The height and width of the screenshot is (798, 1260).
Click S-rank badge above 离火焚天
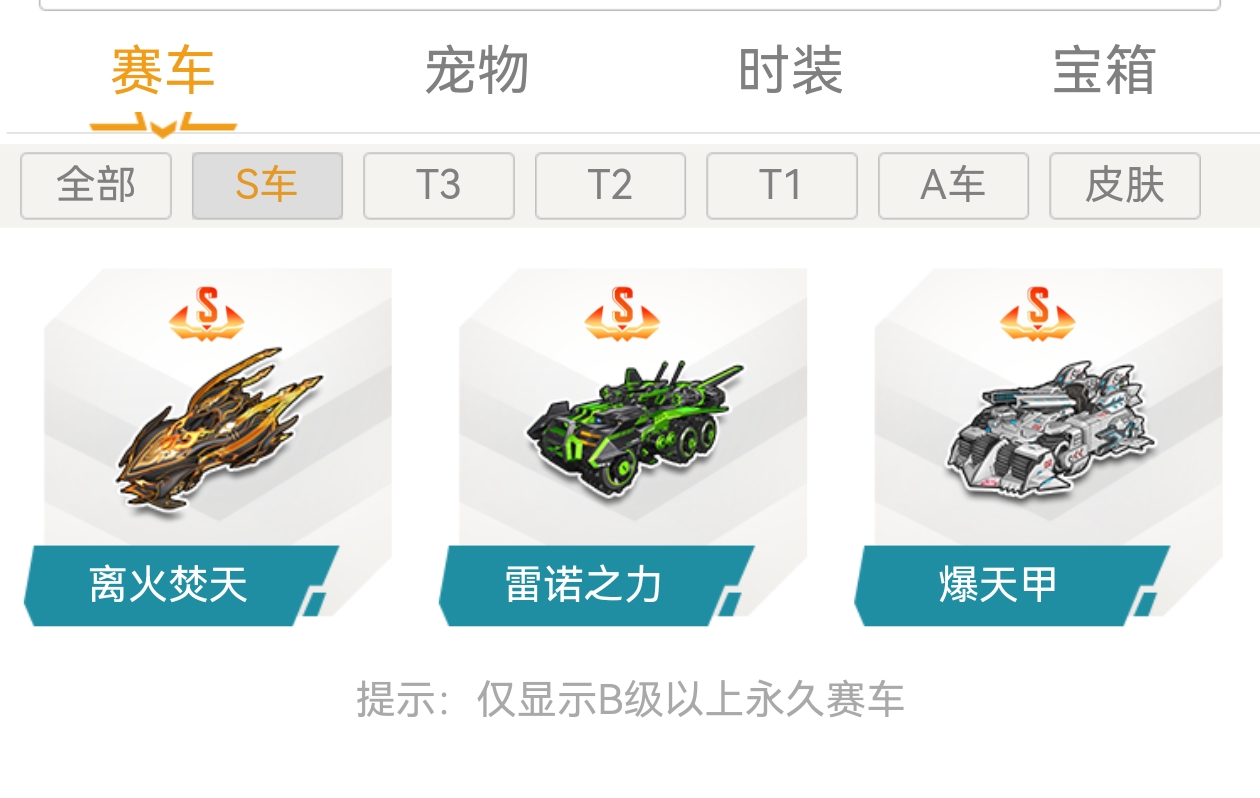207,312
